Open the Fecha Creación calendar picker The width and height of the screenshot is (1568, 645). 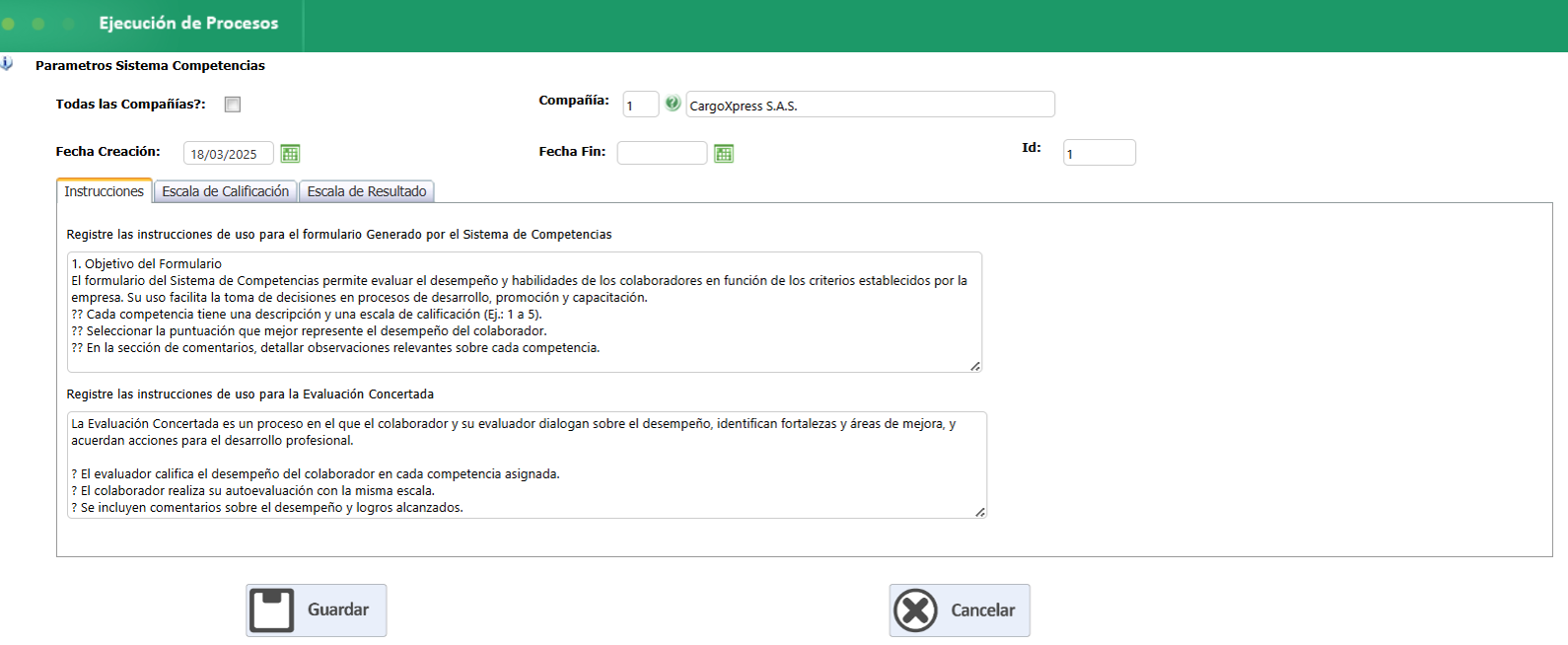tap(290, 153)
